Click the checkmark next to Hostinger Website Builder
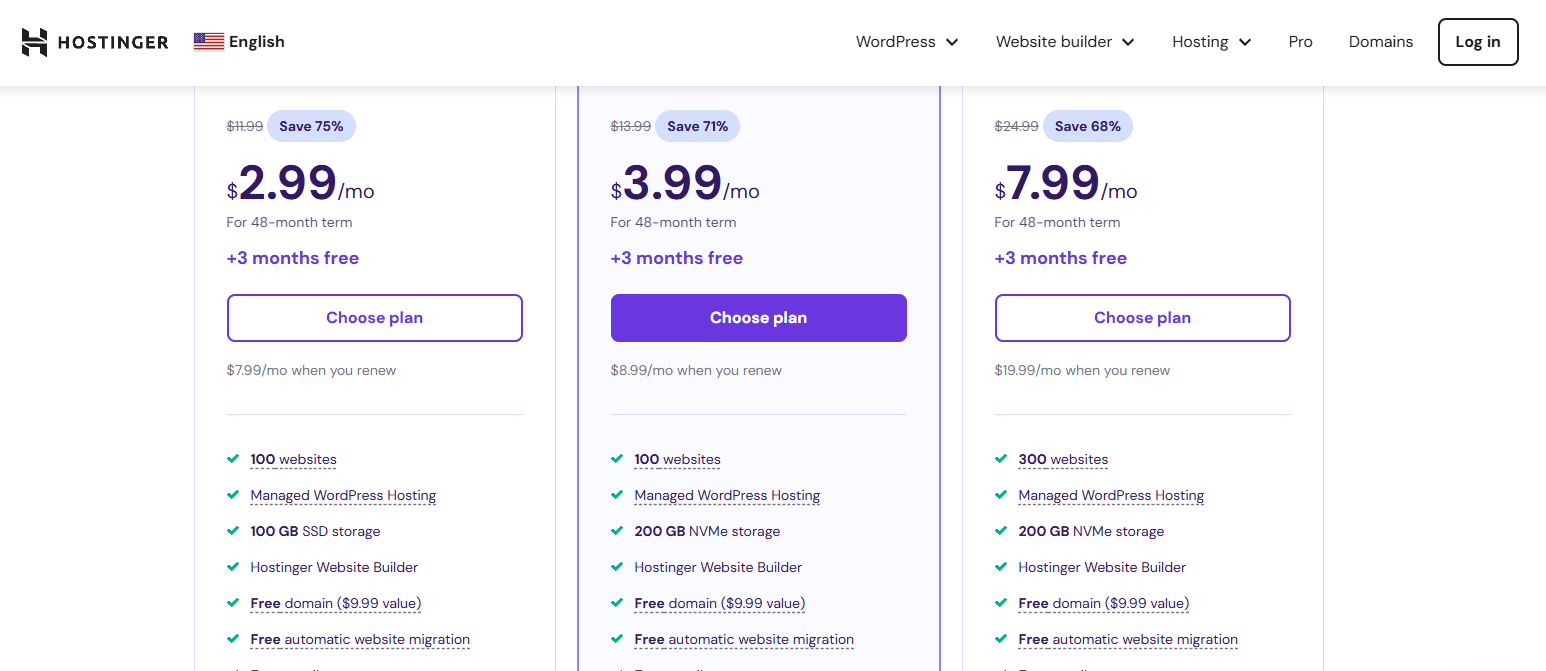Viewport: 1546px width, 671px height. click(x=232, y=567)
